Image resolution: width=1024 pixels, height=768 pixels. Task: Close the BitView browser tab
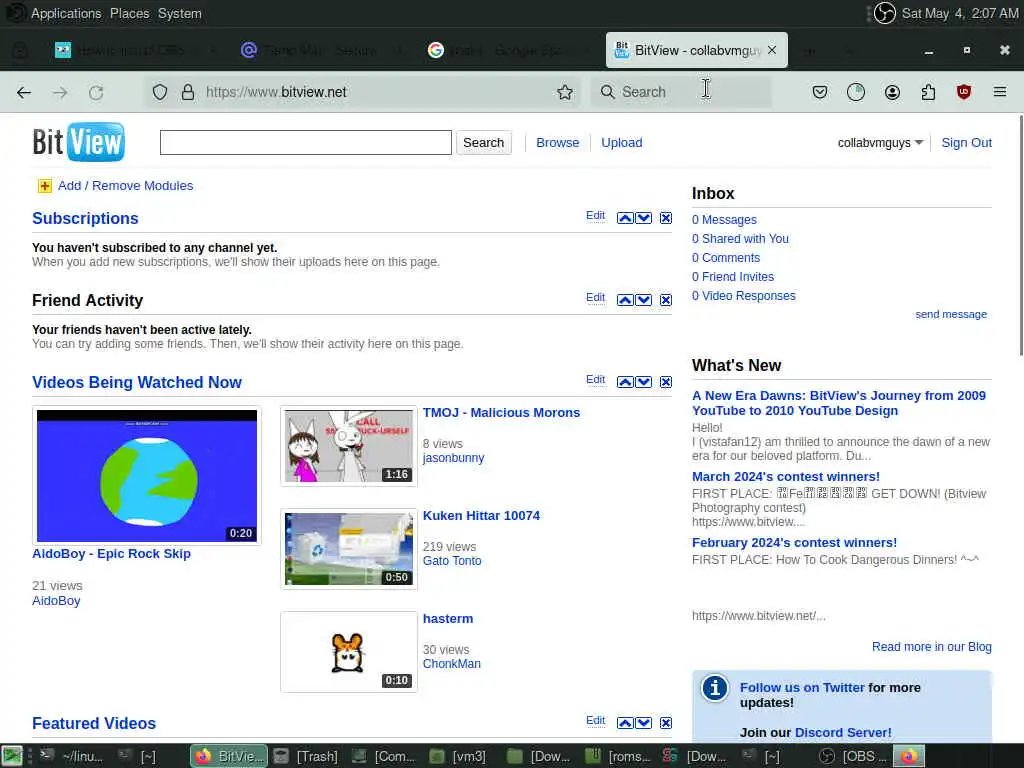(x=772, y=50)
